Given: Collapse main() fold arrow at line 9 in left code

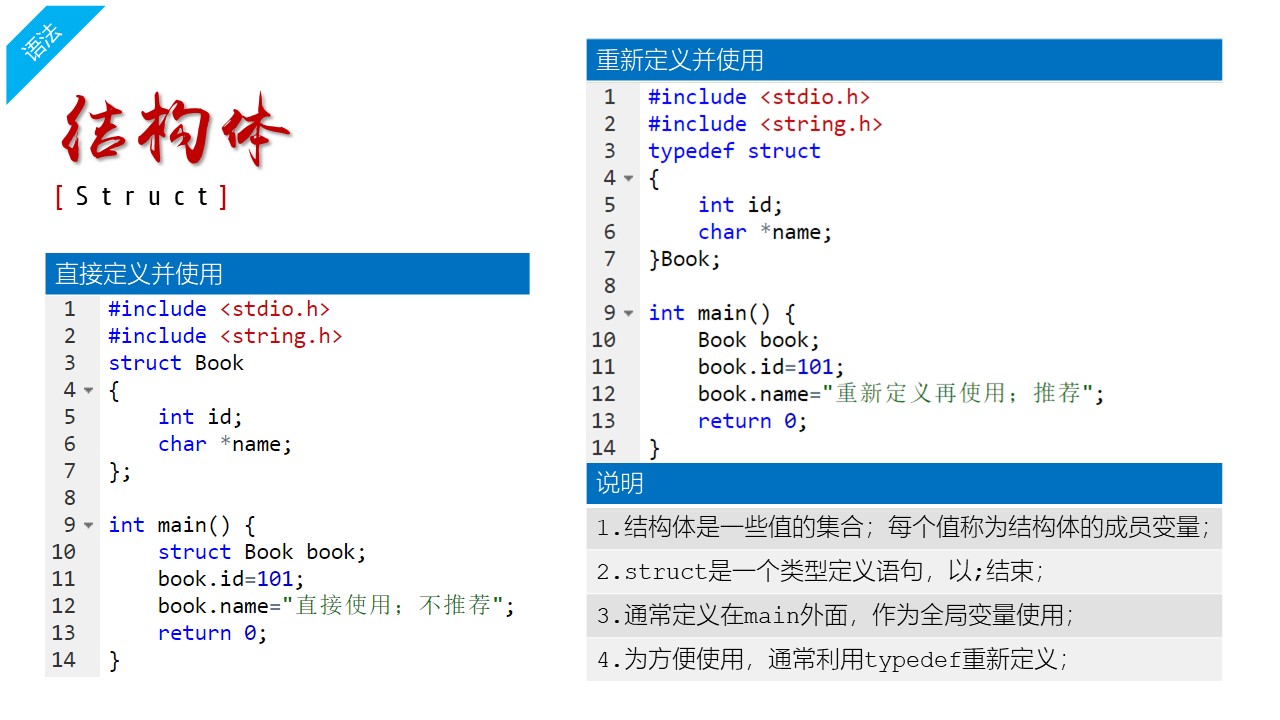Looking at the screenshot, I should (88, 526).
